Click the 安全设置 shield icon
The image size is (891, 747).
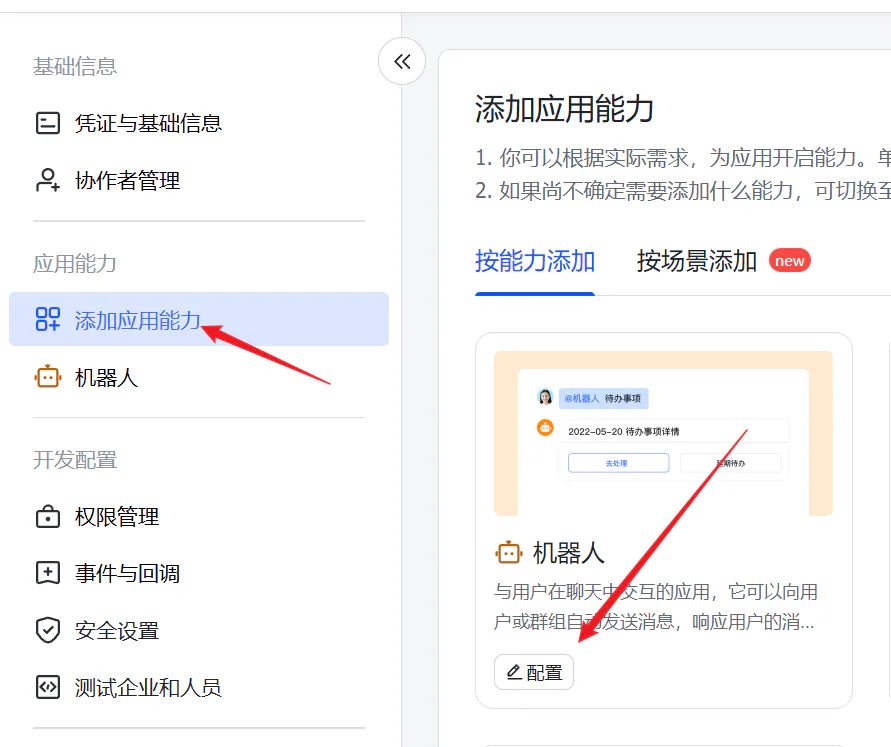48,631
